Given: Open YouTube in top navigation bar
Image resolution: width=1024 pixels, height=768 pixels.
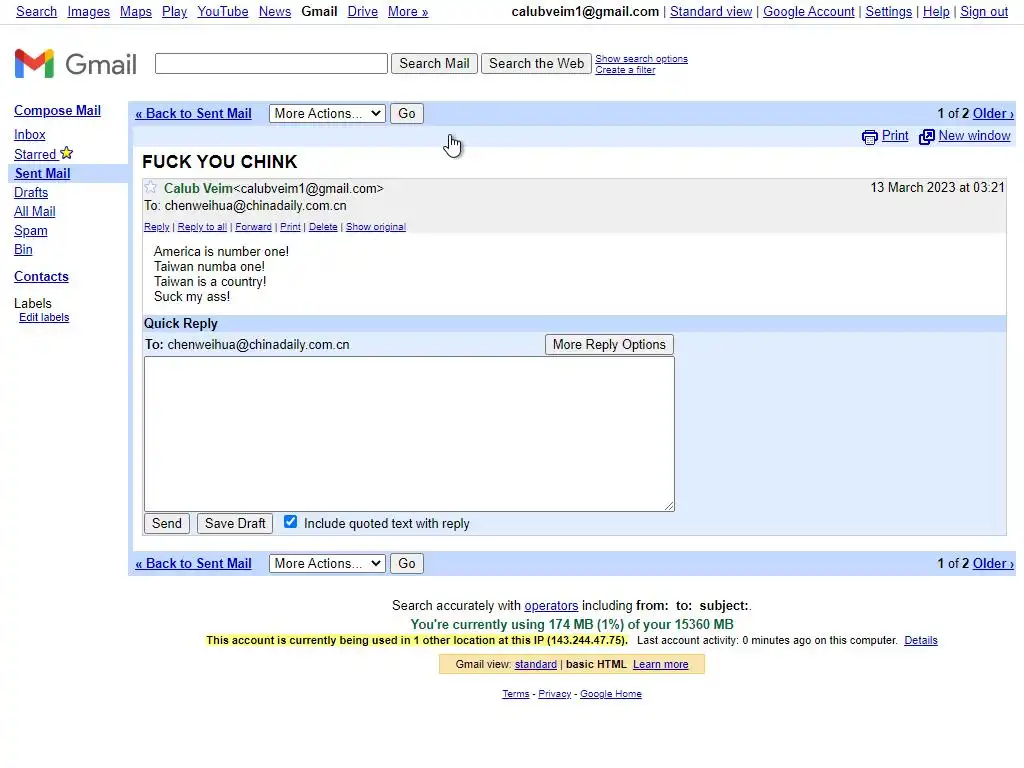Looking at the screenshot, I should click(223, 12).
